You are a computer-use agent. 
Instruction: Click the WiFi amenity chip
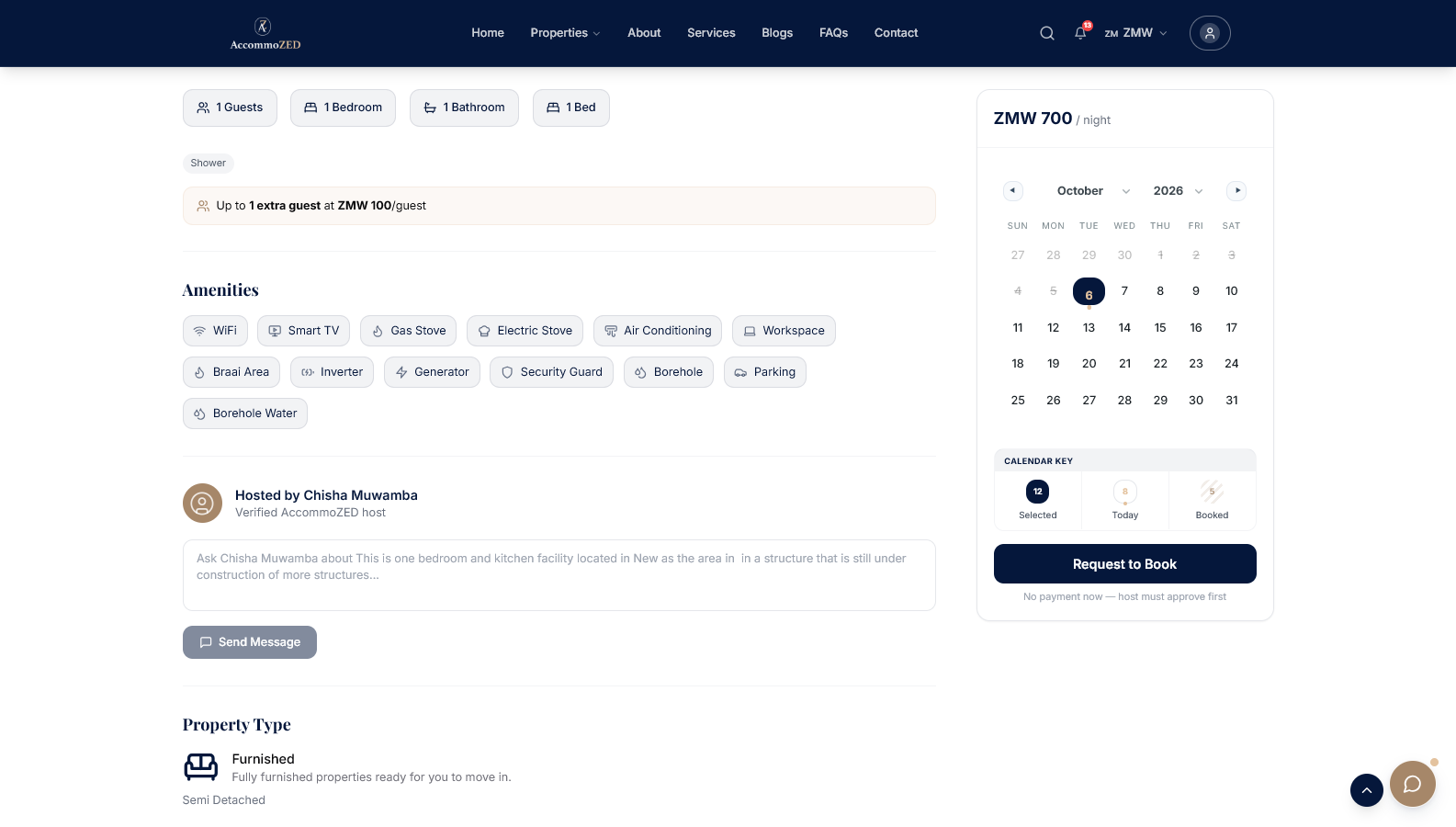click(x=215, y=331)
